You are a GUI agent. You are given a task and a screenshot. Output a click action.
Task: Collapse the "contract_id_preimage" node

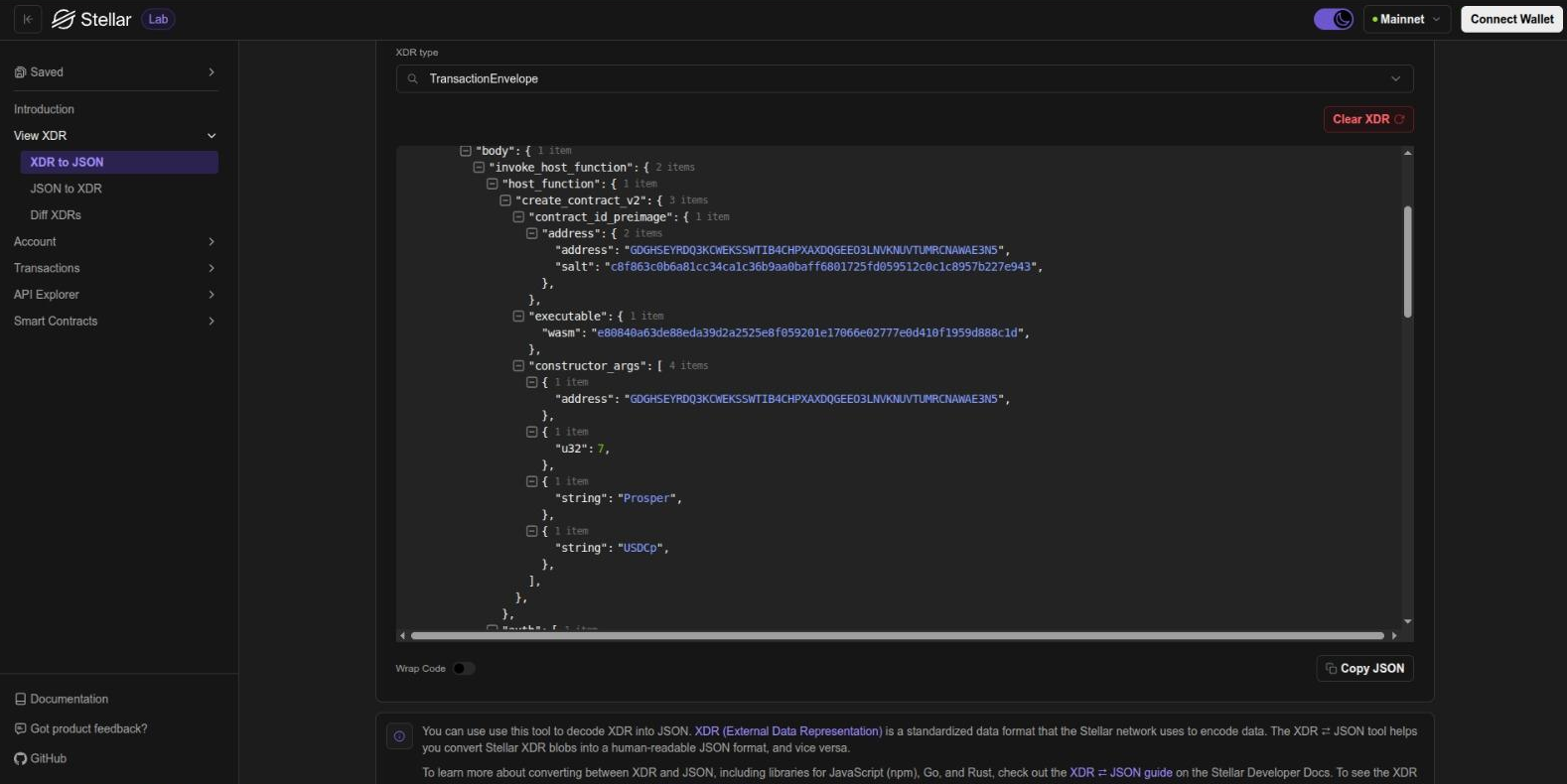[518, 217]
